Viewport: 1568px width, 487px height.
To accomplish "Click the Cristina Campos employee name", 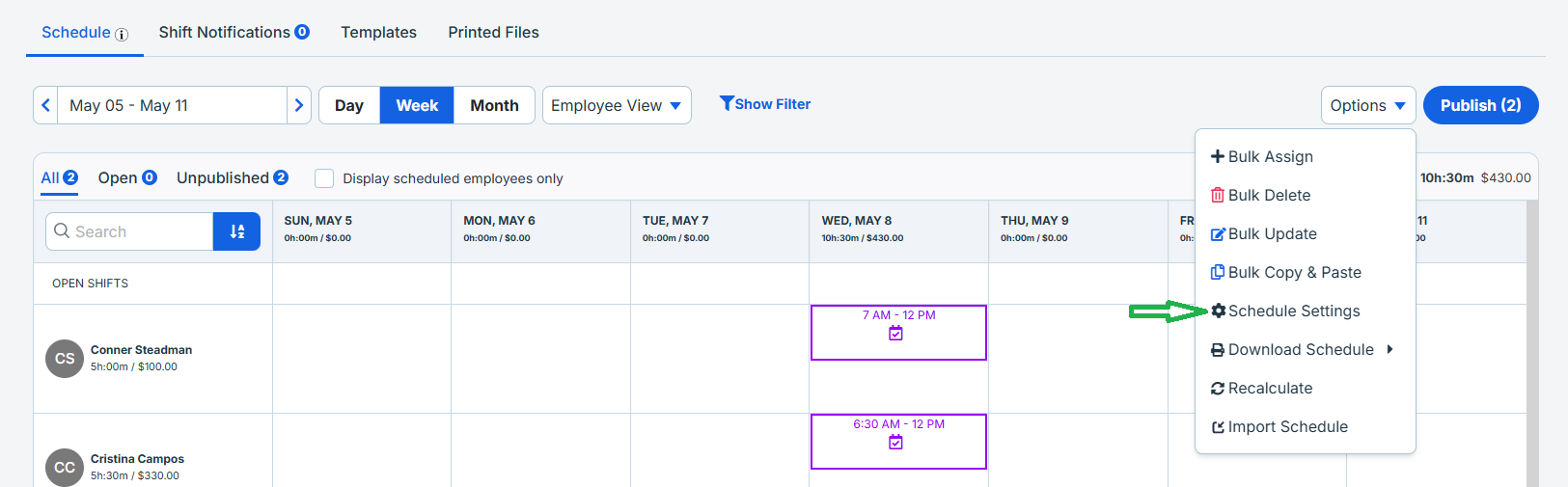I will tap(137, 459).
